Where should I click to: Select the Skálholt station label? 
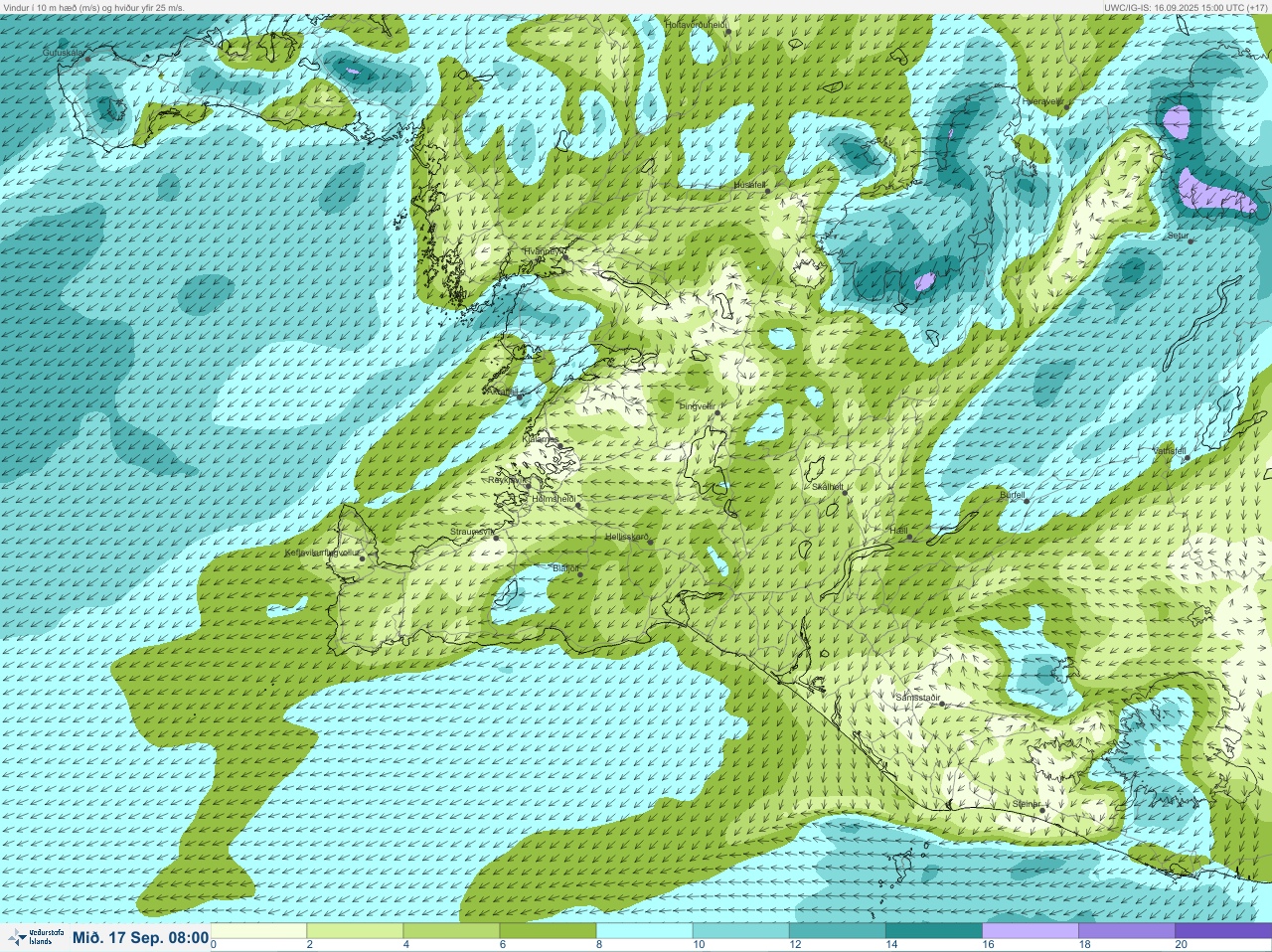(x=827, y=487)
